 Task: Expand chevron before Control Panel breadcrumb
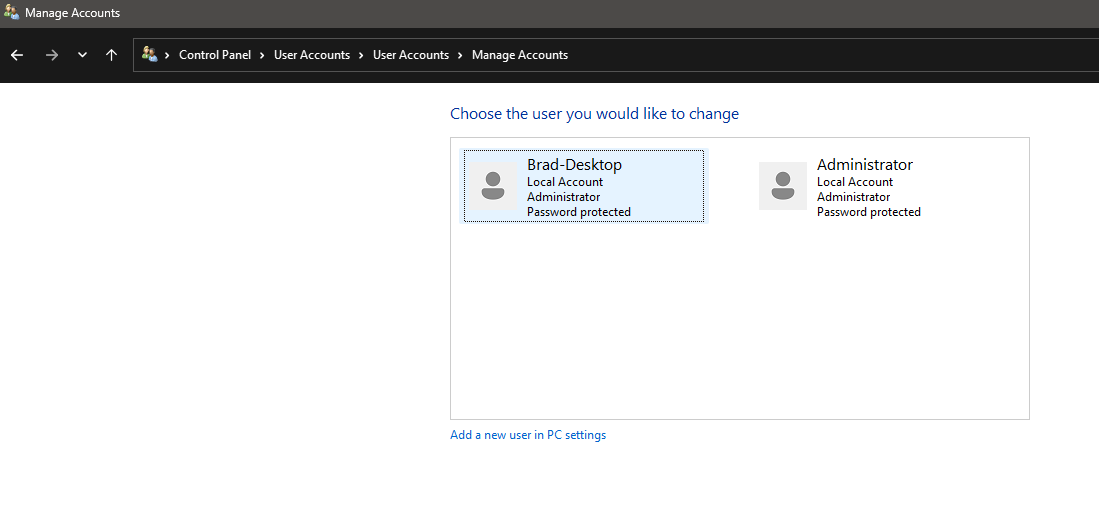click(168, 55)
